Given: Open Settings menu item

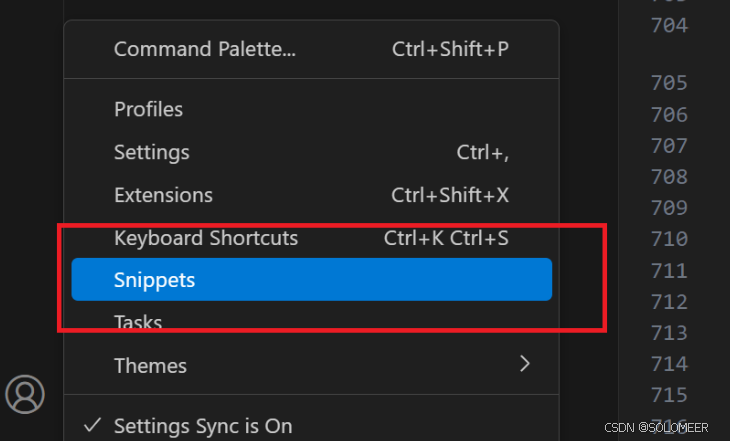Looking at the screenshot, I should click(x=152, y=152).
